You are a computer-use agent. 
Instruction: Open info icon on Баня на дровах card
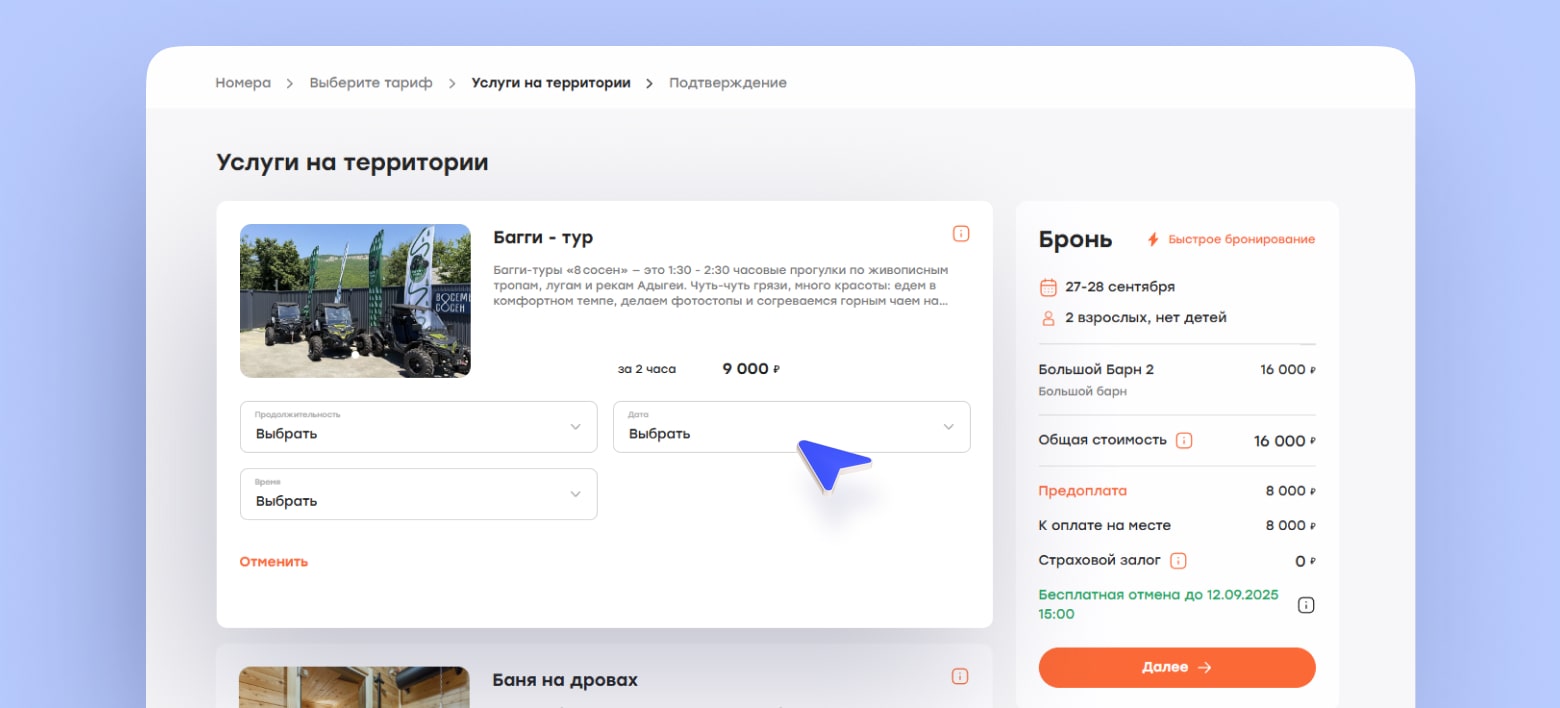pos(960,676)
